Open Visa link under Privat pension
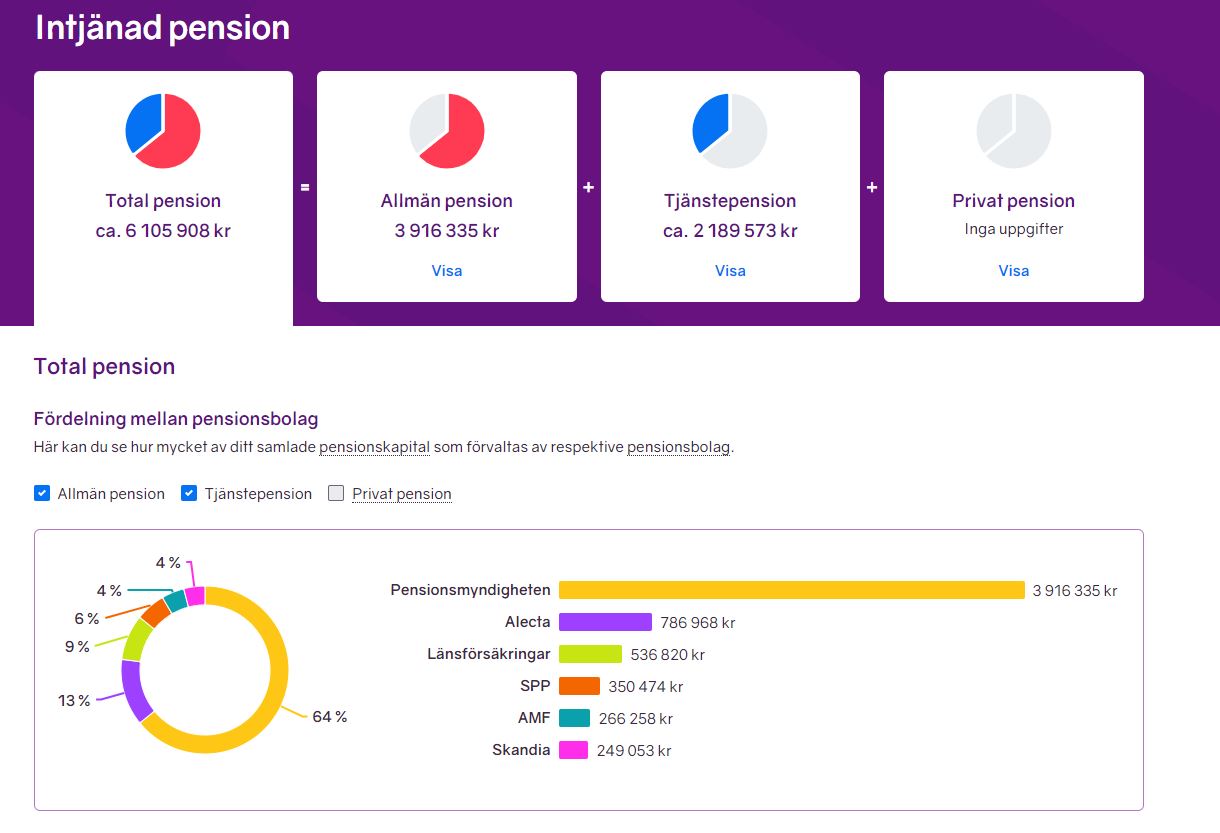The width and height of the screenshot is (1220, 833). point(1013,271)
